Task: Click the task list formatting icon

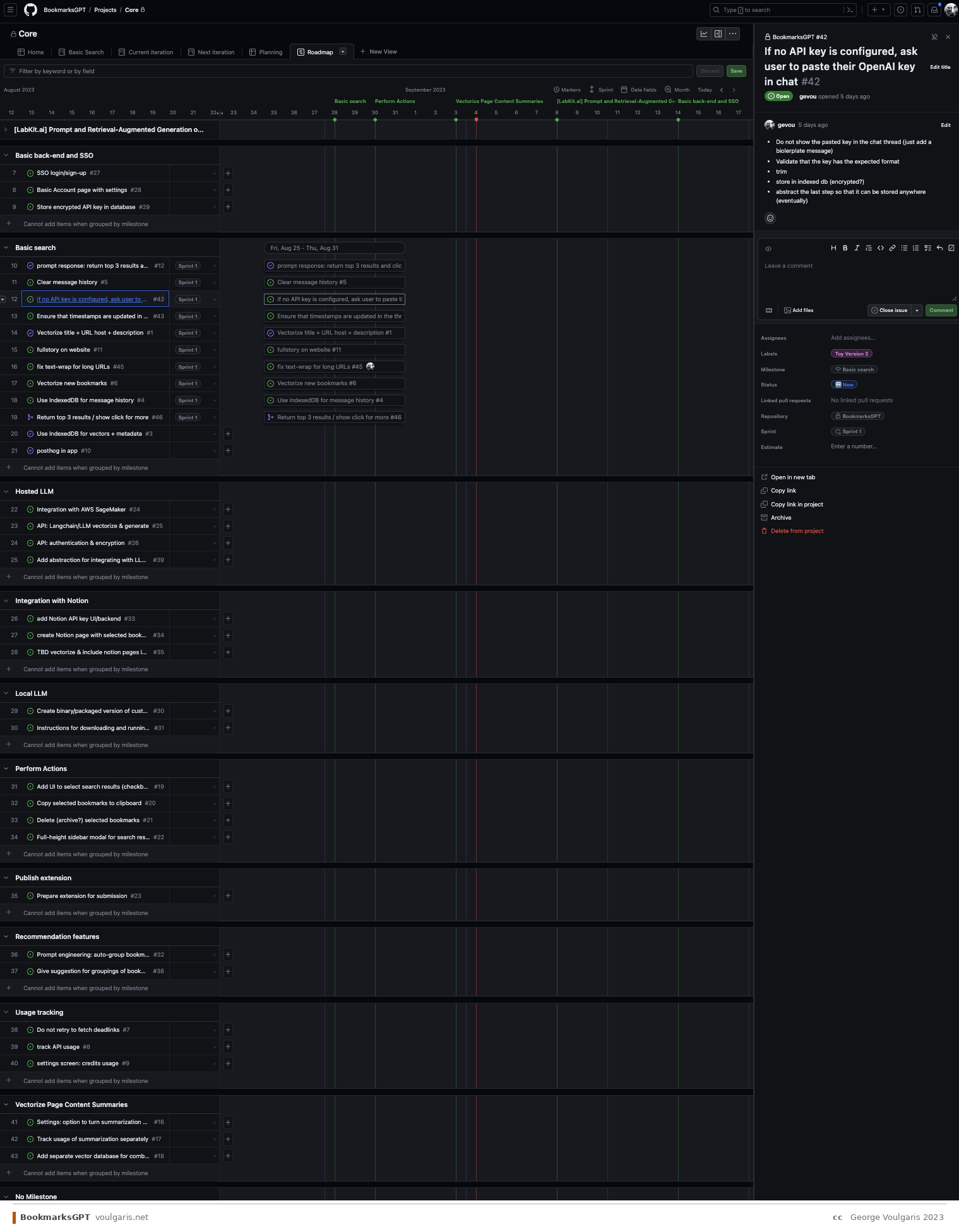Action: [927, 248]
